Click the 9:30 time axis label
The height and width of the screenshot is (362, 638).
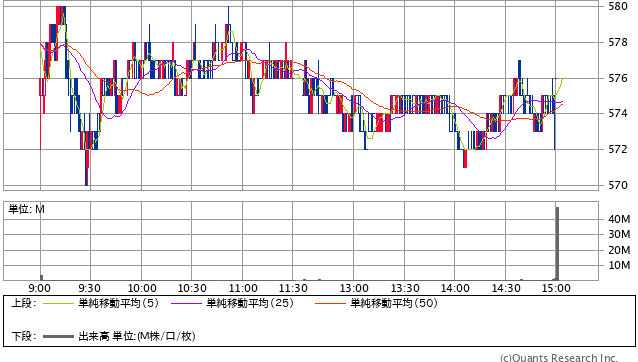90,288
